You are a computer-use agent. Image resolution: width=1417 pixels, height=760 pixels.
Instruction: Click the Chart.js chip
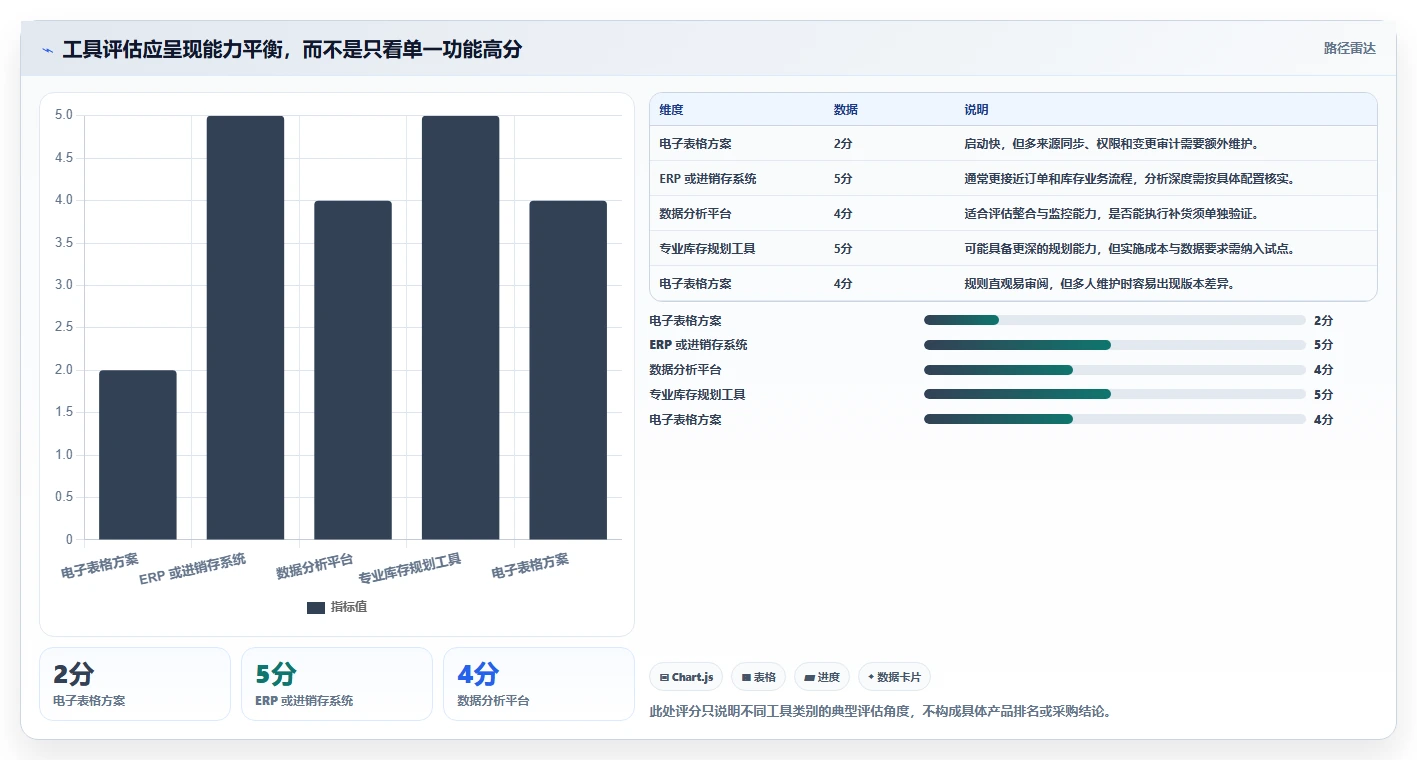coord(687,677)
